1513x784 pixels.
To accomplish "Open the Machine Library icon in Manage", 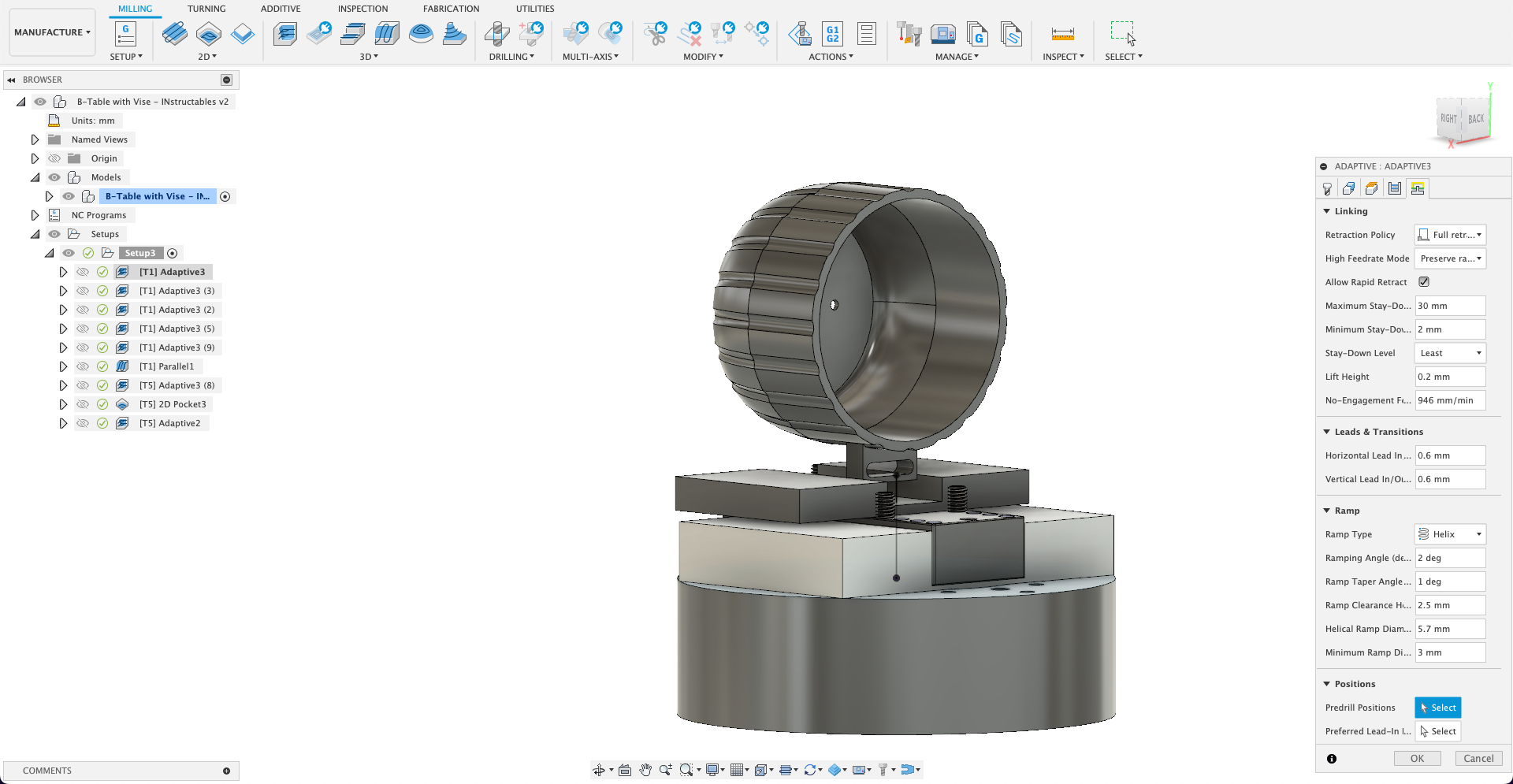I will [x=943, y=34].
